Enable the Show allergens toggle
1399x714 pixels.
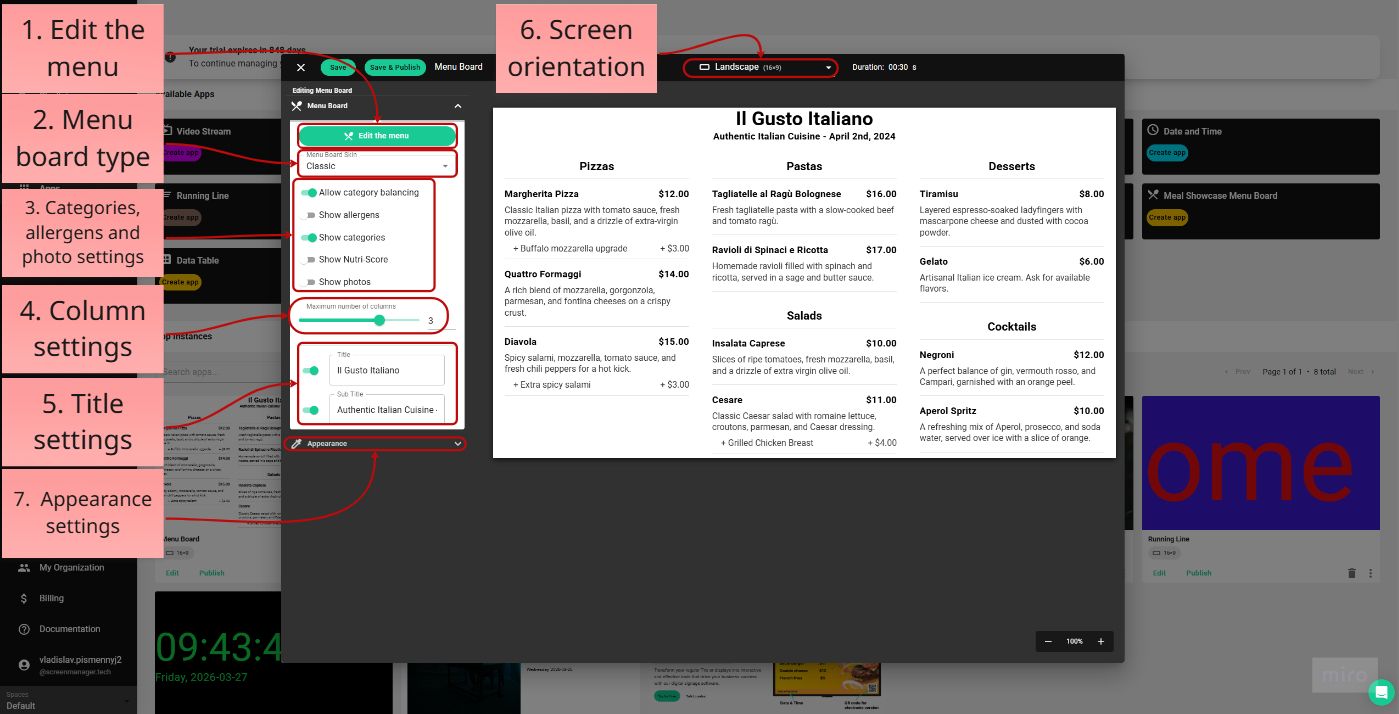click(x=313, y=214)
